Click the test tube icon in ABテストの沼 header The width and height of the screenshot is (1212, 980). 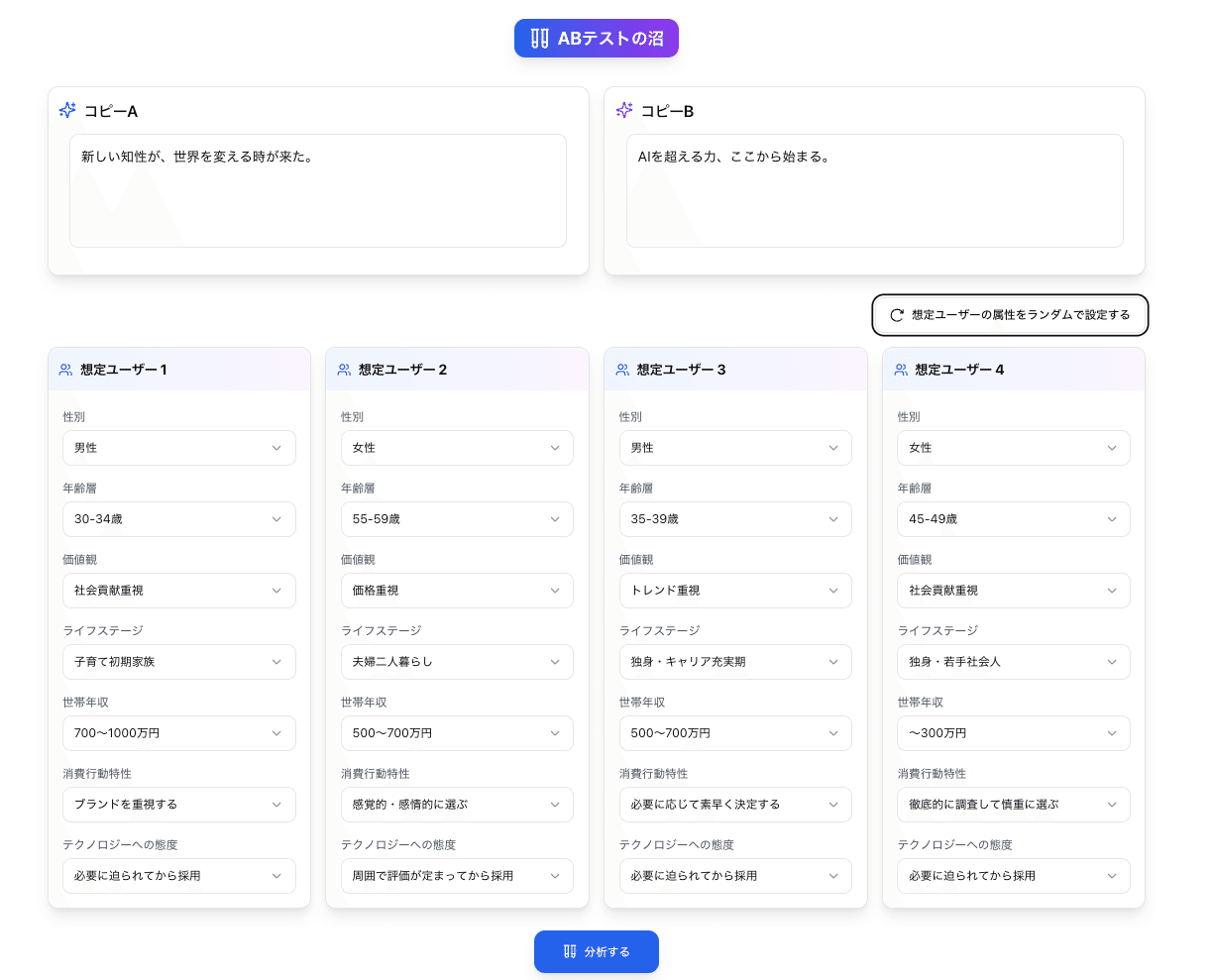pyautogui.click(x=539, y=39)
